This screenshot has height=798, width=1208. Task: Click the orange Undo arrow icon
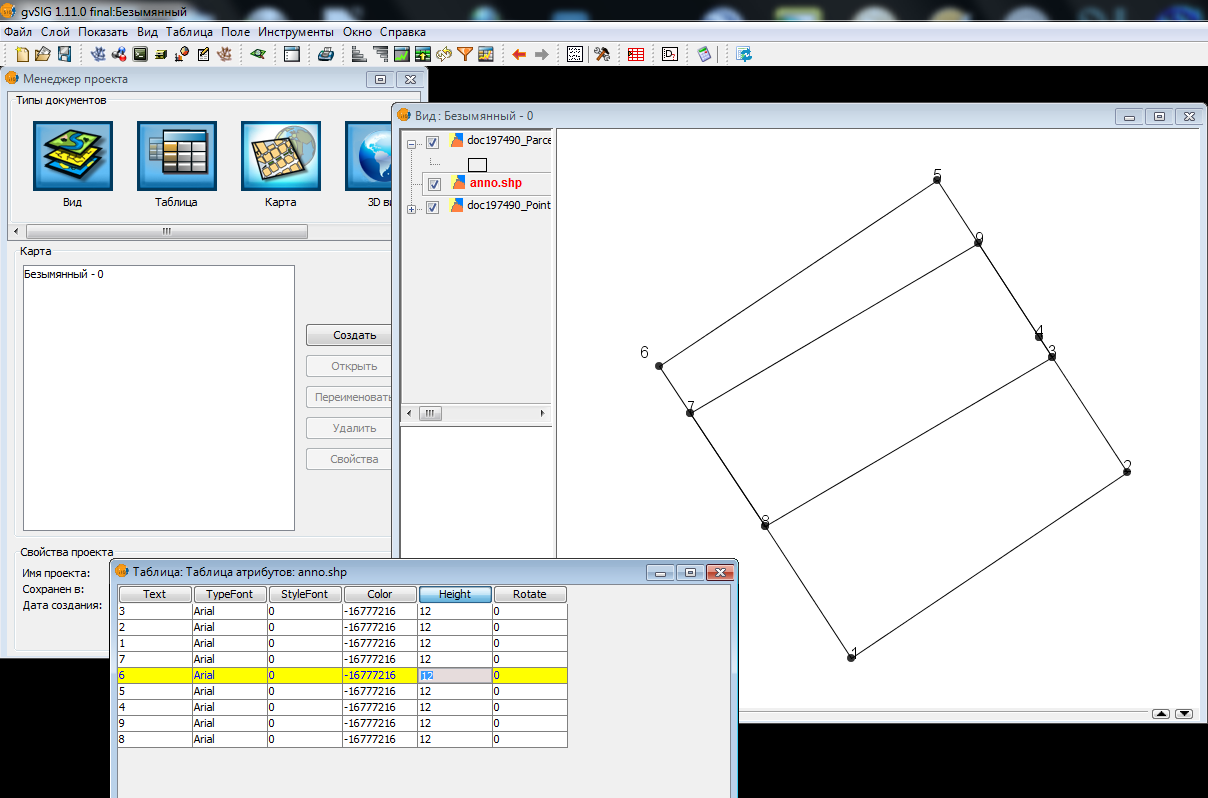(x=519, y=54)
